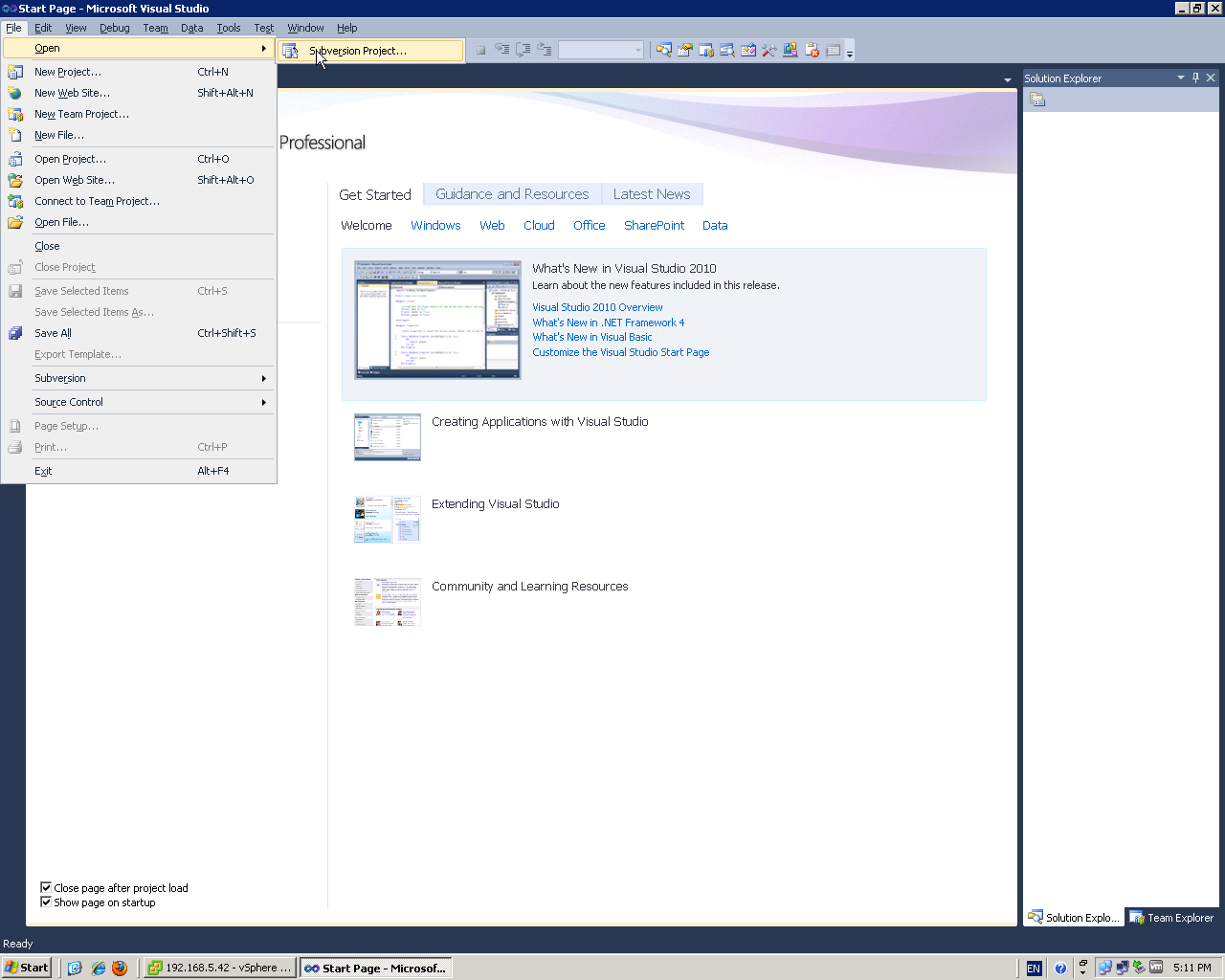Select Subversion Project in the Open submenu
Image resolution: width=1225 pixels, height=980 pixels.
tap(370, 51)
